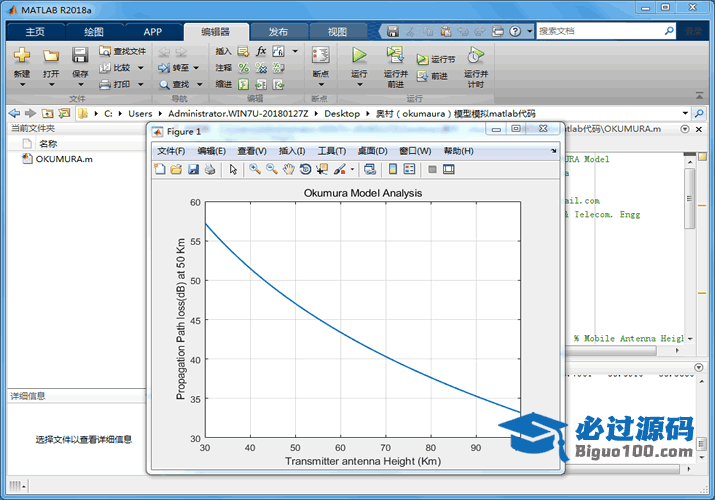The height and width of the screenshot is (500, 715).
Task: Click the percent comment icon
Action: (244, 68)
